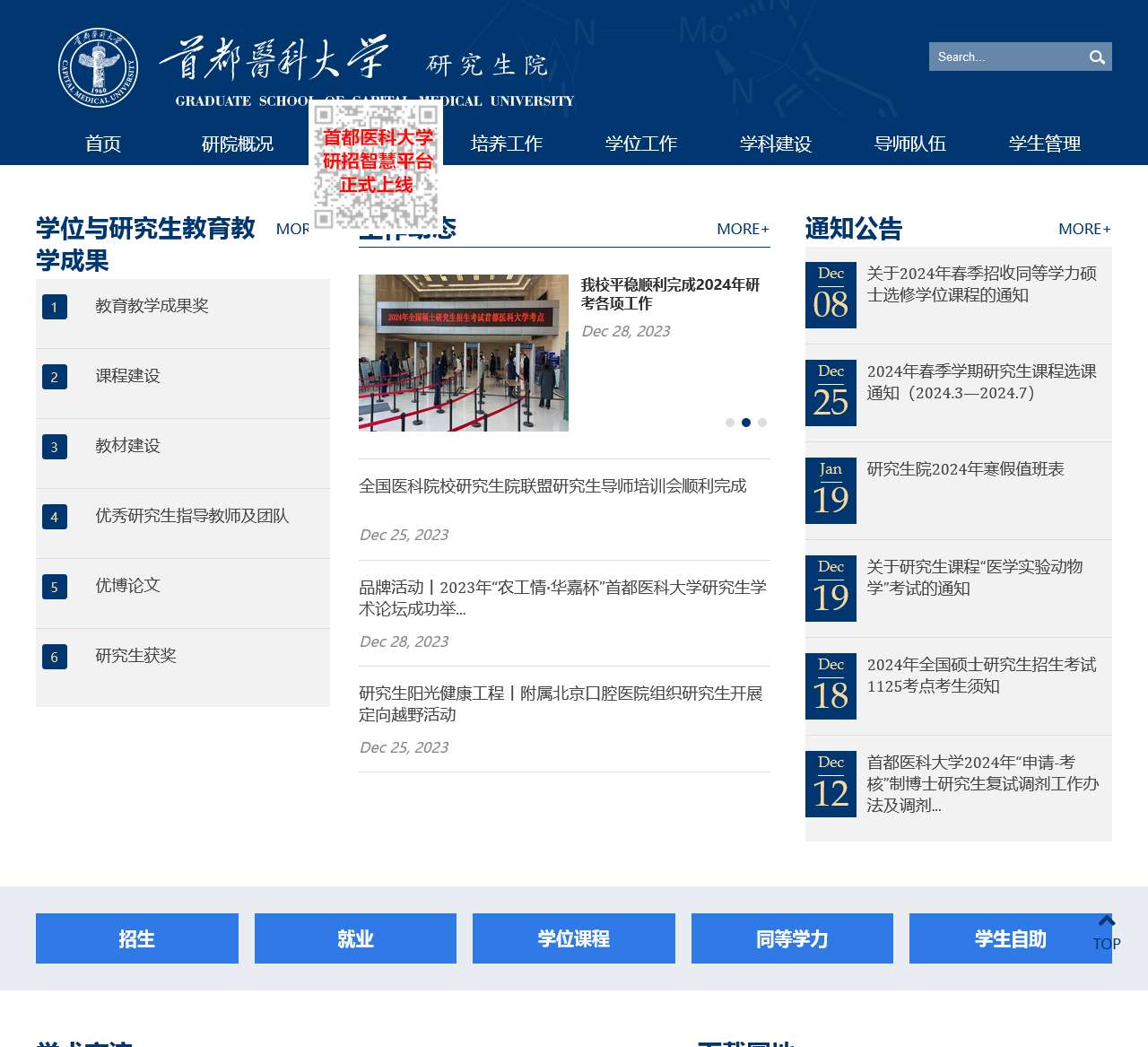The height and width of the screenshot is (1047, 1148).
Task: Select the first carousel dot
Action: click(730, 423)
